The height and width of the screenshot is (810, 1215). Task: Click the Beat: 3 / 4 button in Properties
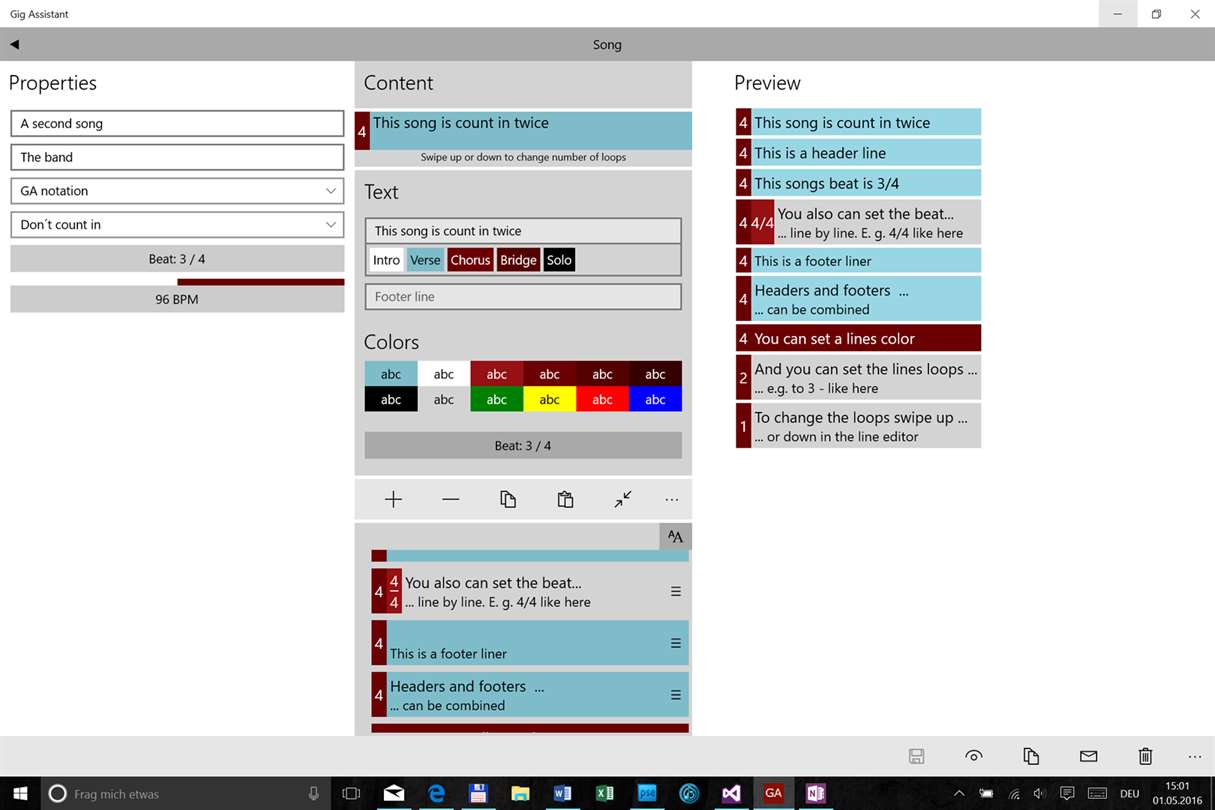[177, 259]
